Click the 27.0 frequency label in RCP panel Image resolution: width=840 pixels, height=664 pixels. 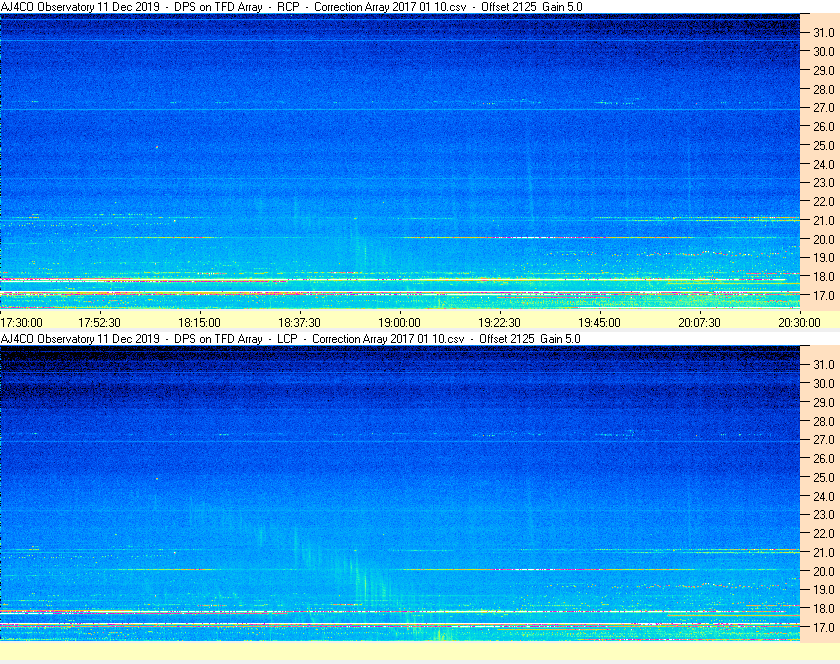(x=824, y=108)
